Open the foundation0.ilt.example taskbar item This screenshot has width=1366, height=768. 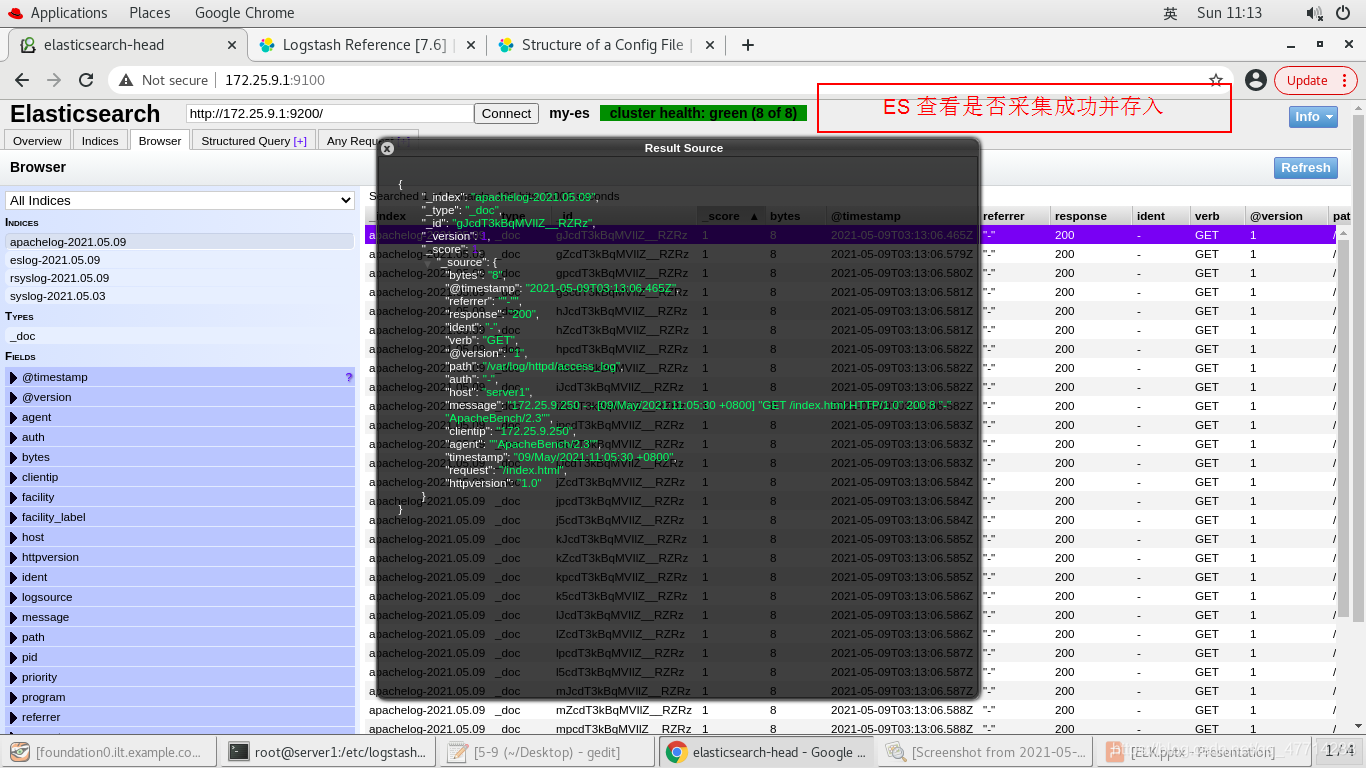pyautogui.click(x=108, y=752)
